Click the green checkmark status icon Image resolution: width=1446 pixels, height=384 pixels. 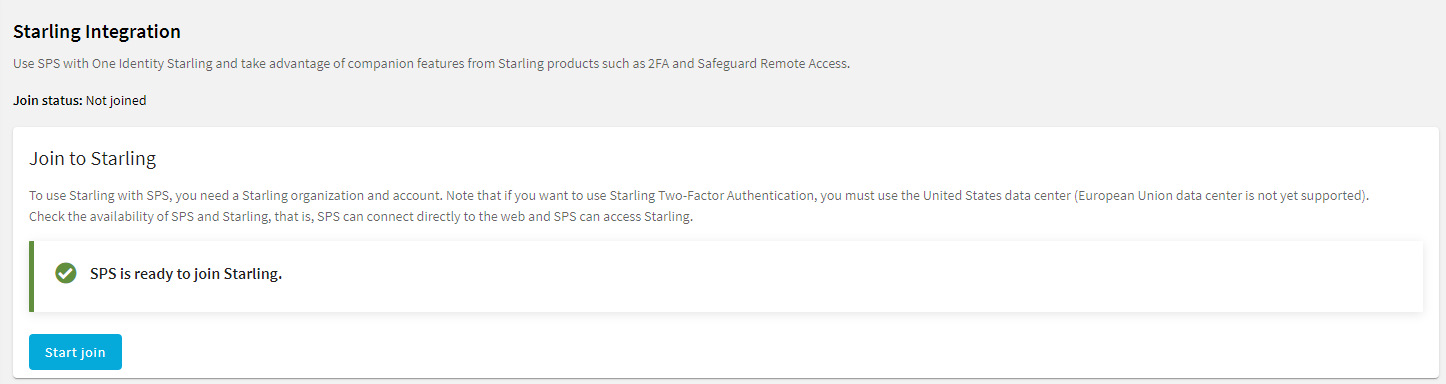[66, 274]
